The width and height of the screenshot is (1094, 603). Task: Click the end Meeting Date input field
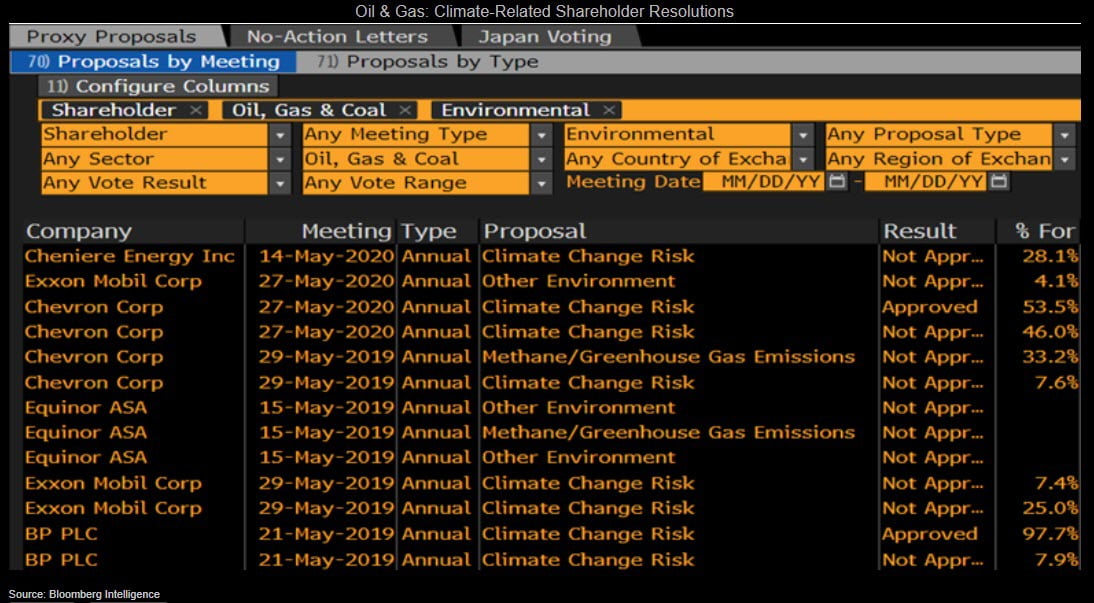(926, 182)
